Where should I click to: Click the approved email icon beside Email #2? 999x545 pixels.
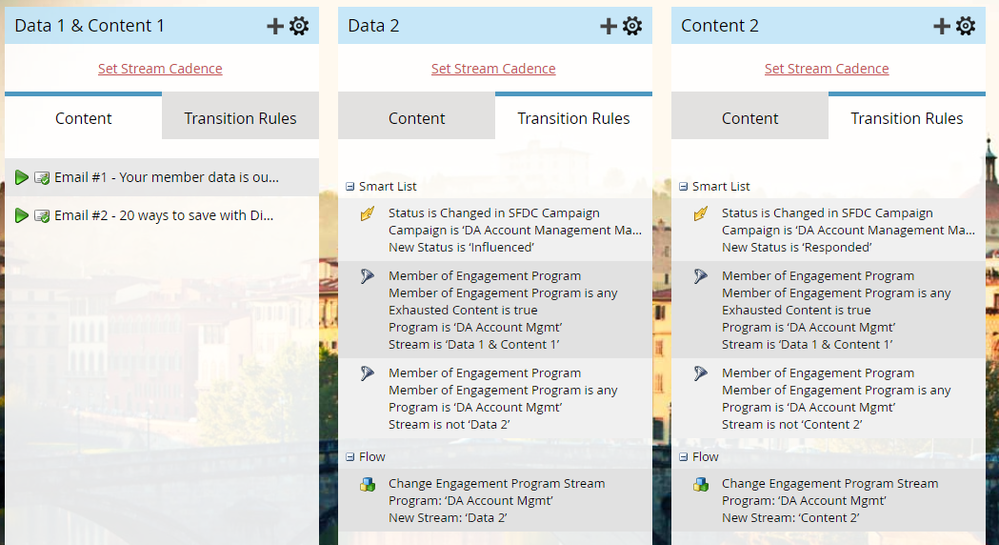(x=42, y=216)
